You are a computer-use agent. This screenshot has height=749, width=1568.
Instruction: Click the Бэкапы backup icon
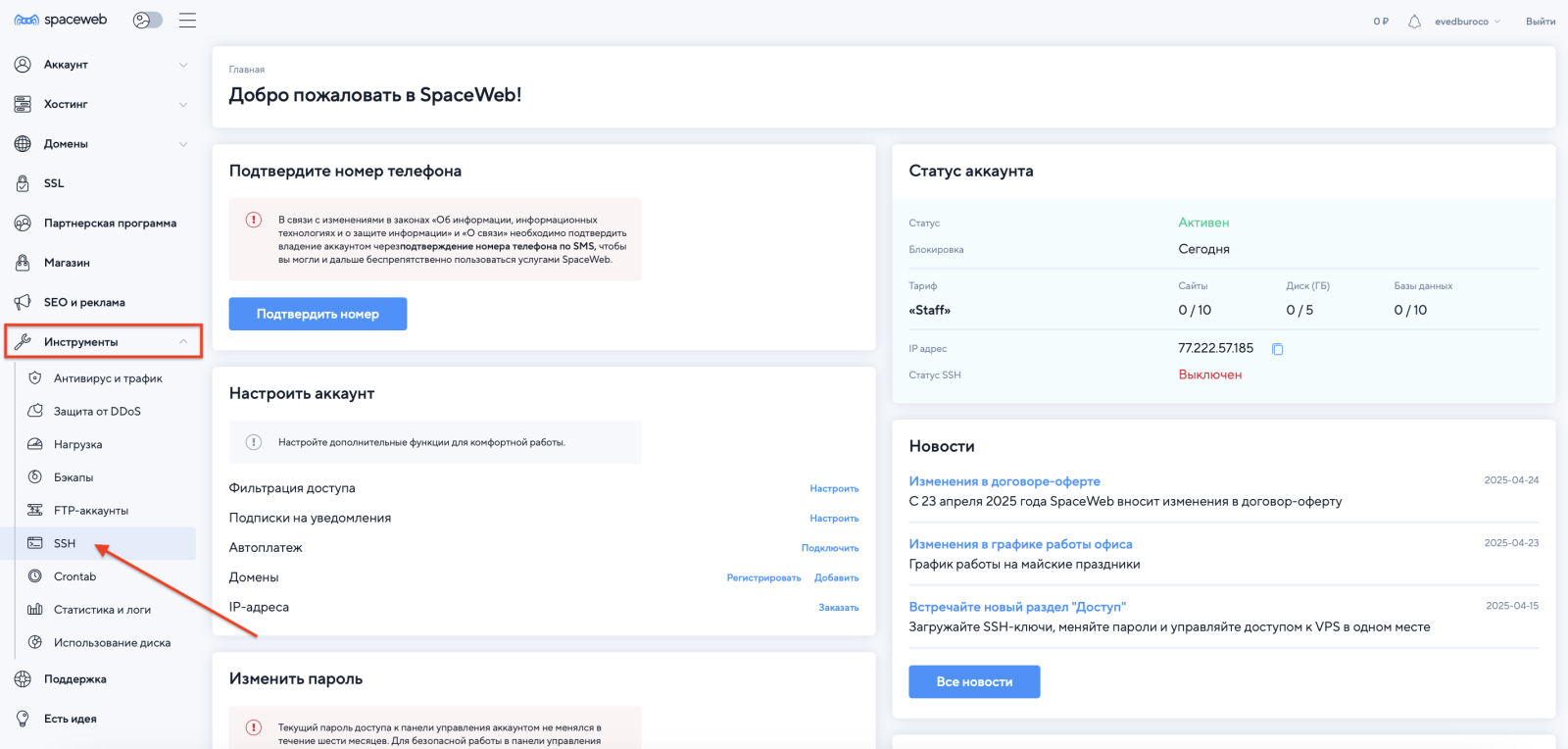pyautogui.click(x=35, y=477)
